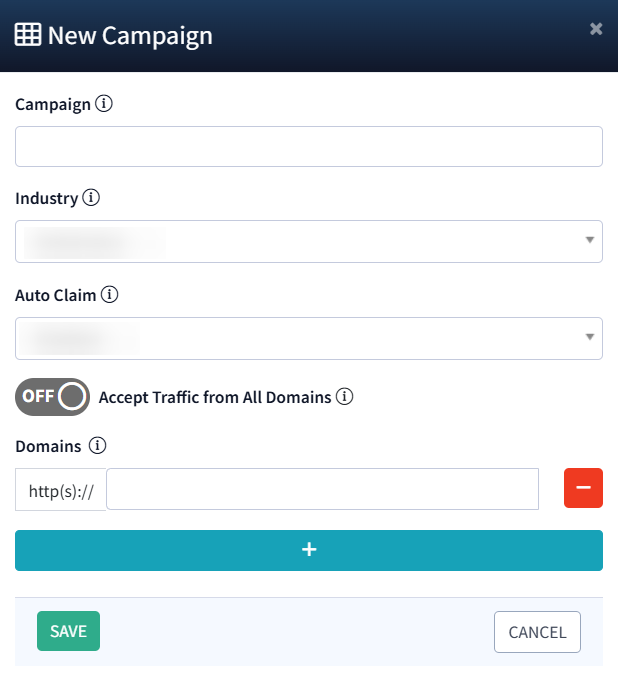The image size is (618, 680).
Task: Click the Accept Traffic from All Domains label
Action: [215, 397]
